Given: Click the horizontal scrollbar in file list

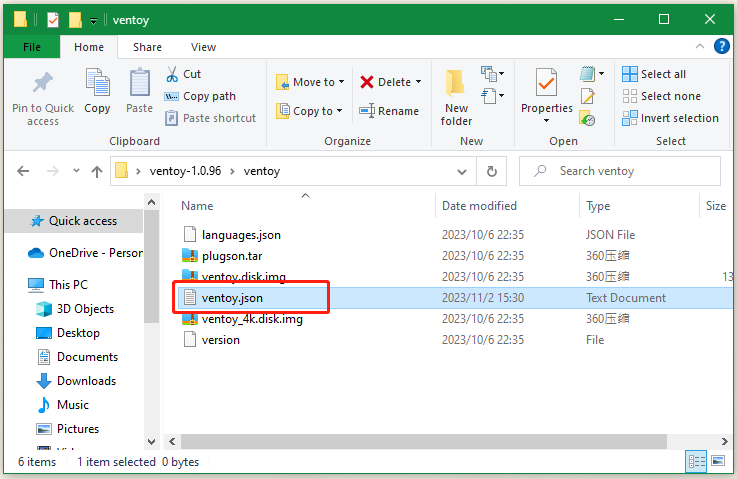Looking at the screenshot, I should (x=423, y=441).
